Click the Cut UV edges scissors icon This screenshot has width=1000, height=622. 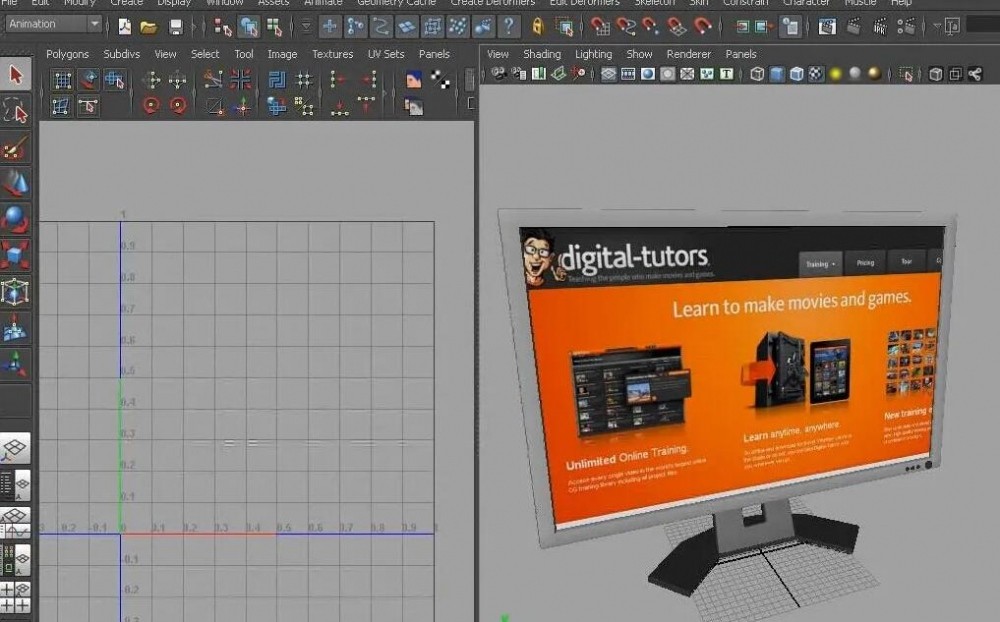214,80
